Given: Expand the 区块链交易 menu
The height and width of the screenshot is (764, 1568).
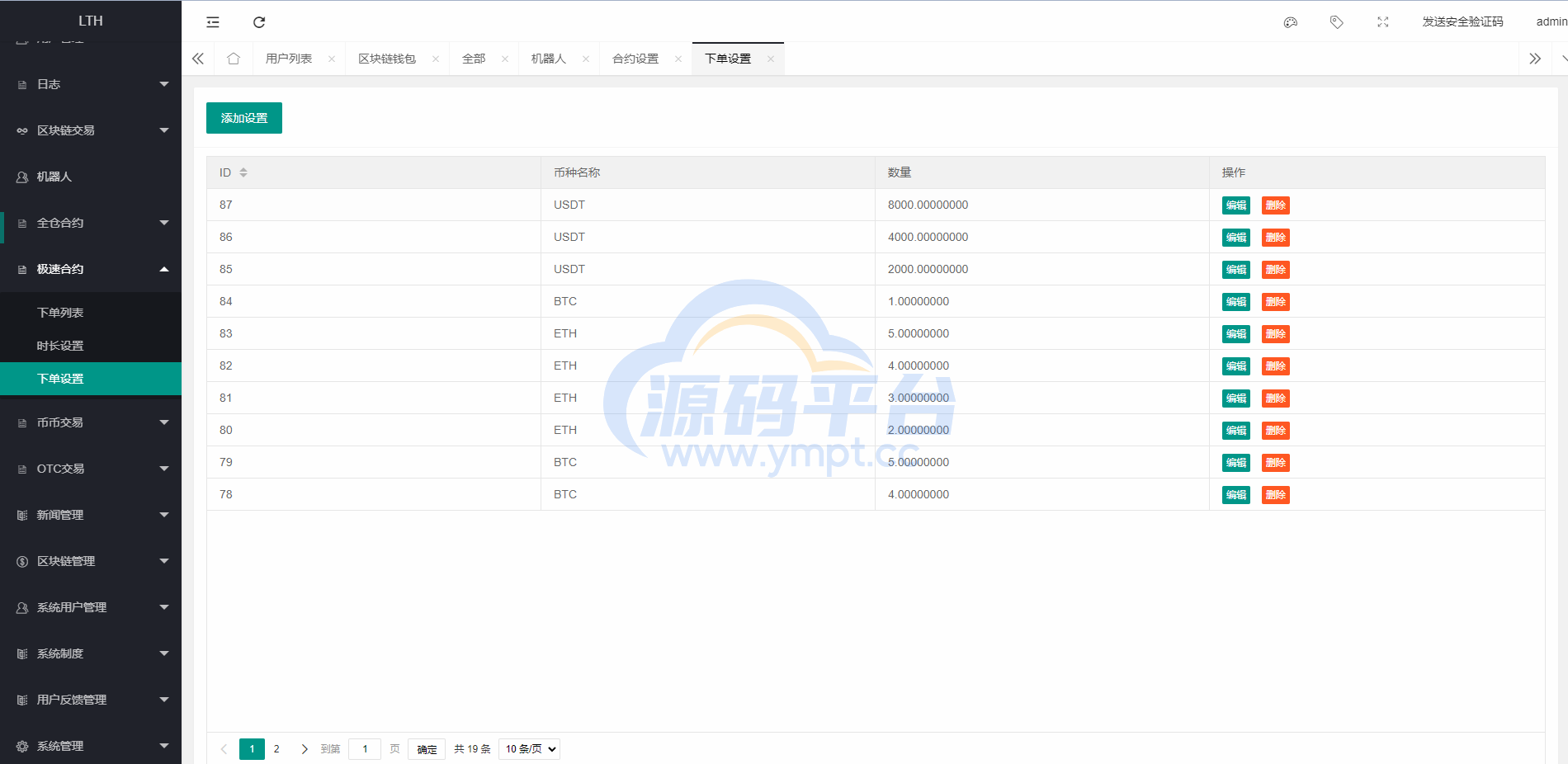Looking at the screenshot, I should tap(164, 130).
